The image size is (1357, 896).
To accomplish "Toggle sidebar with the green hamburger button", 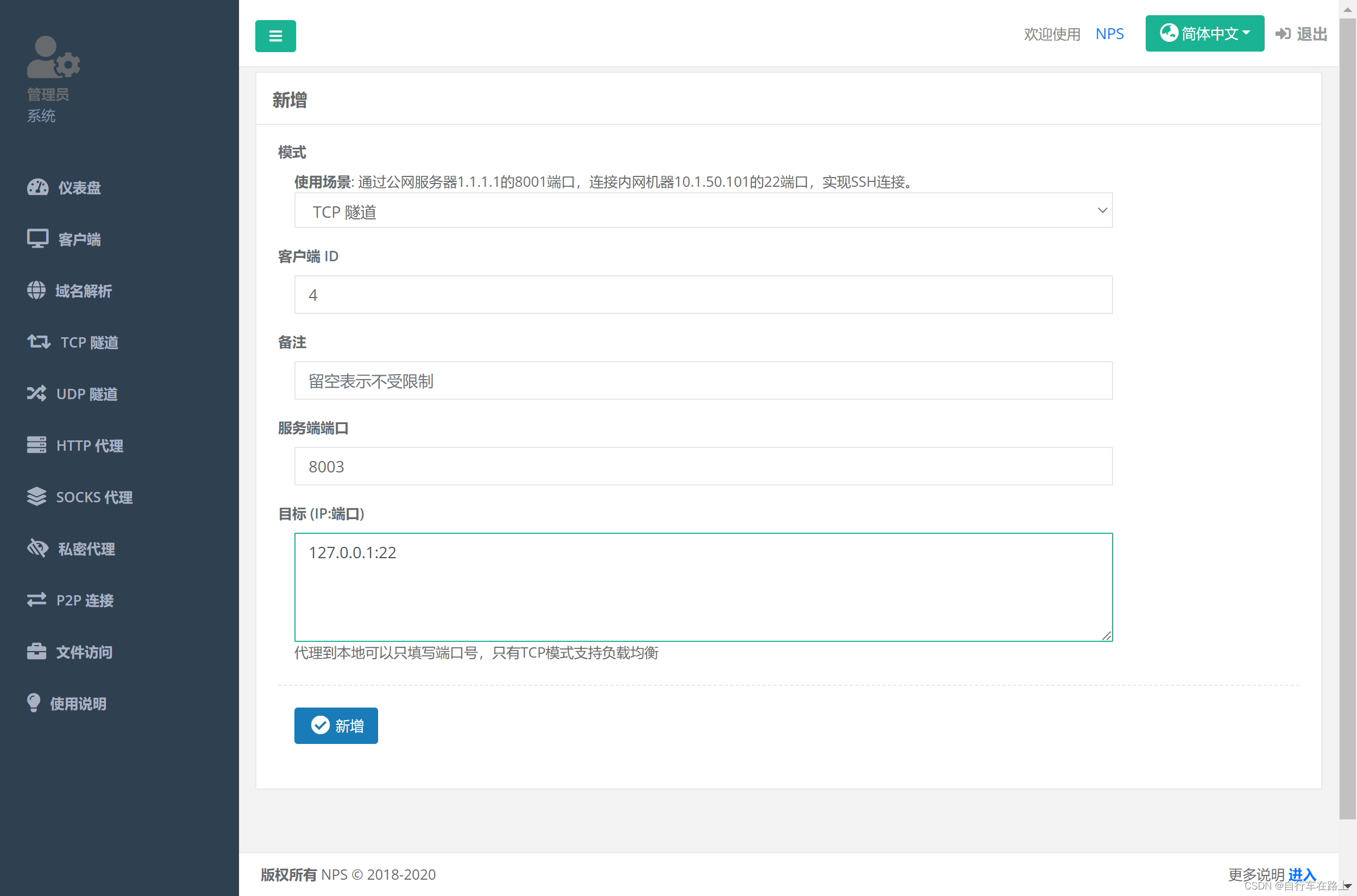I will (275, 36).
